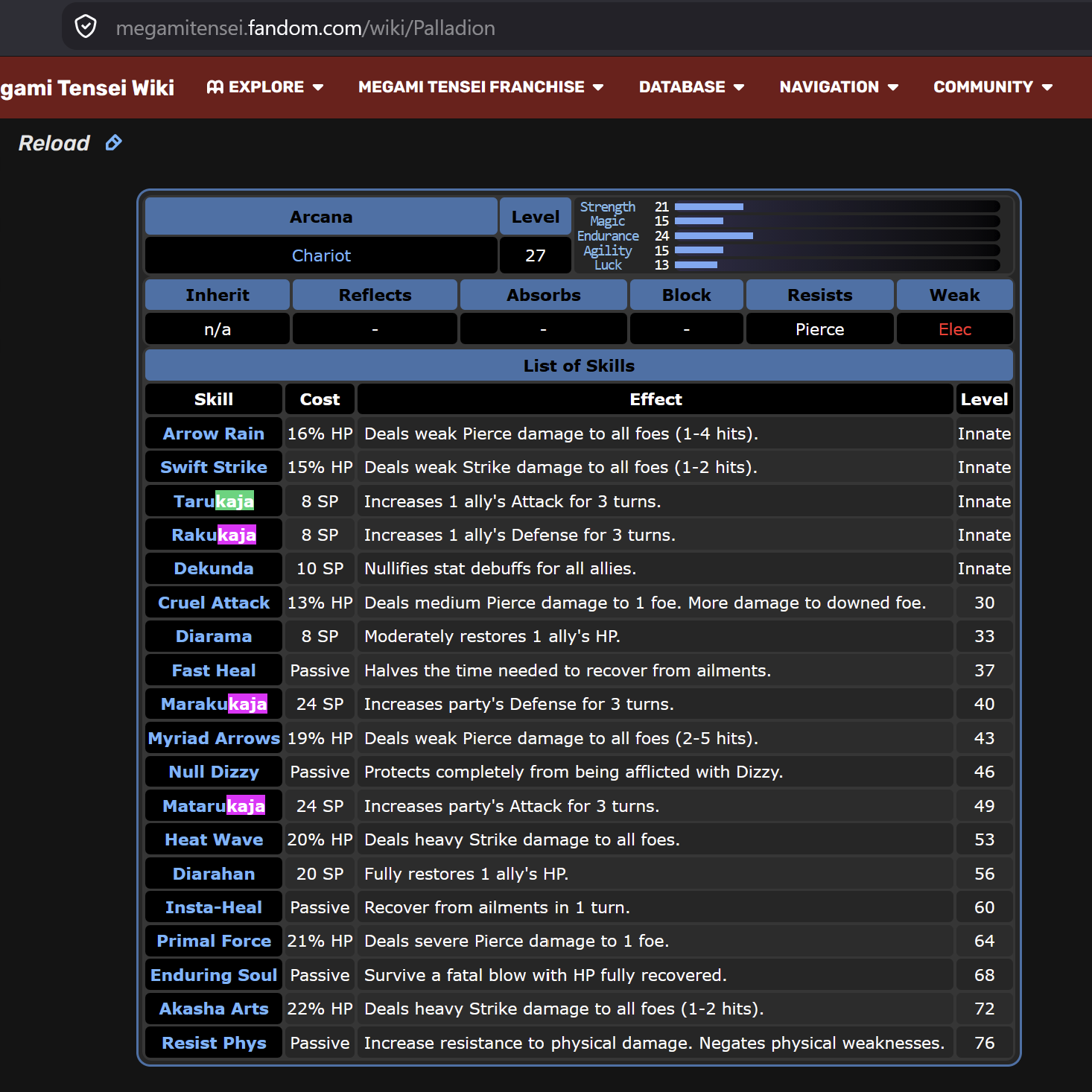The height and width of the screenshot is (1092, 1092).
Task: Expand the Community dropdown arrow
Action: pos(1047,87)
